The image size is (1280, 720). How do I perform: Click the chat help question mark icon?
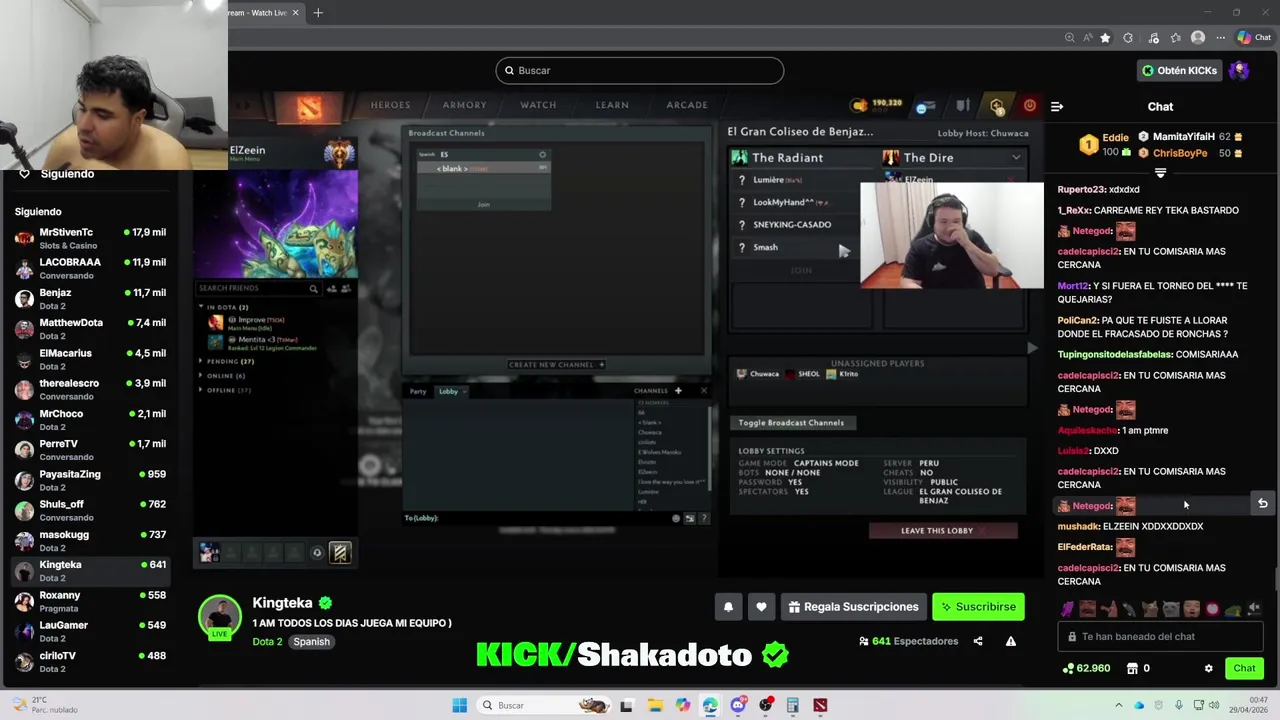click(704, 518)
